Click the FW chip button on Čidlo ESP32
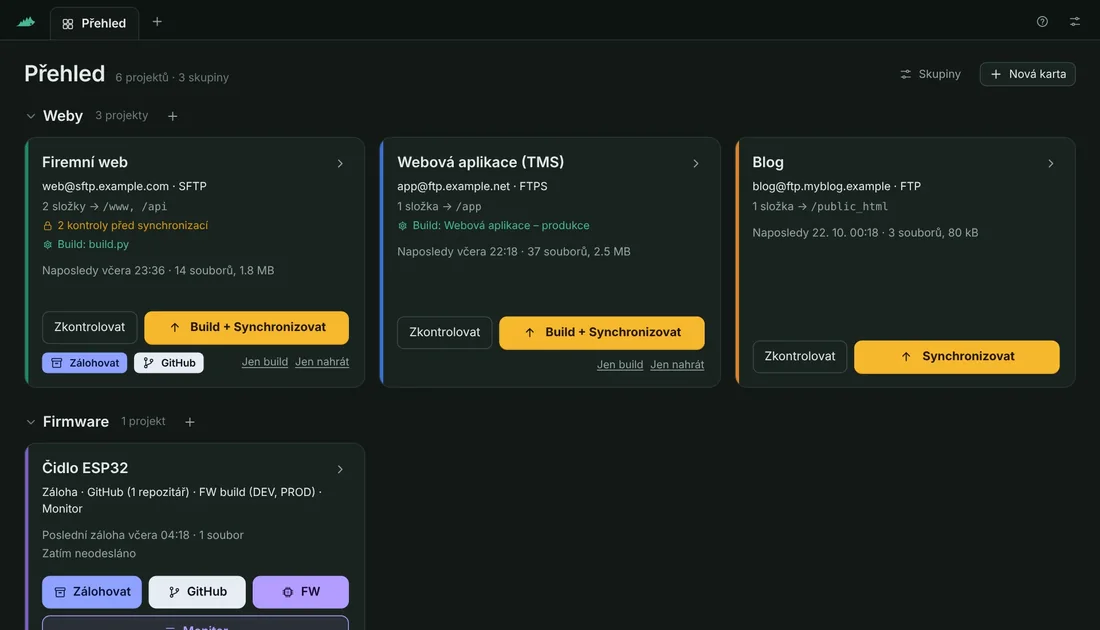 tap(300, 591)
